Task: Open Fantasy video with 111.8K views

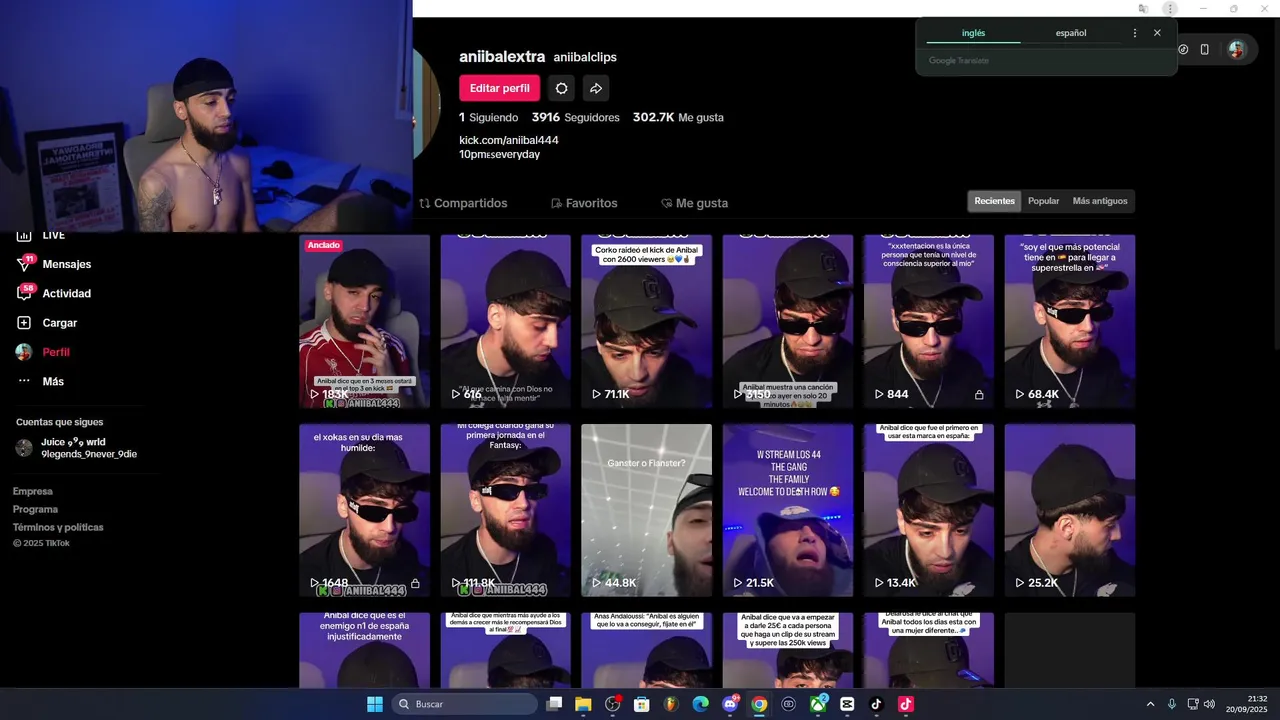Action: (x=505, y=510)
